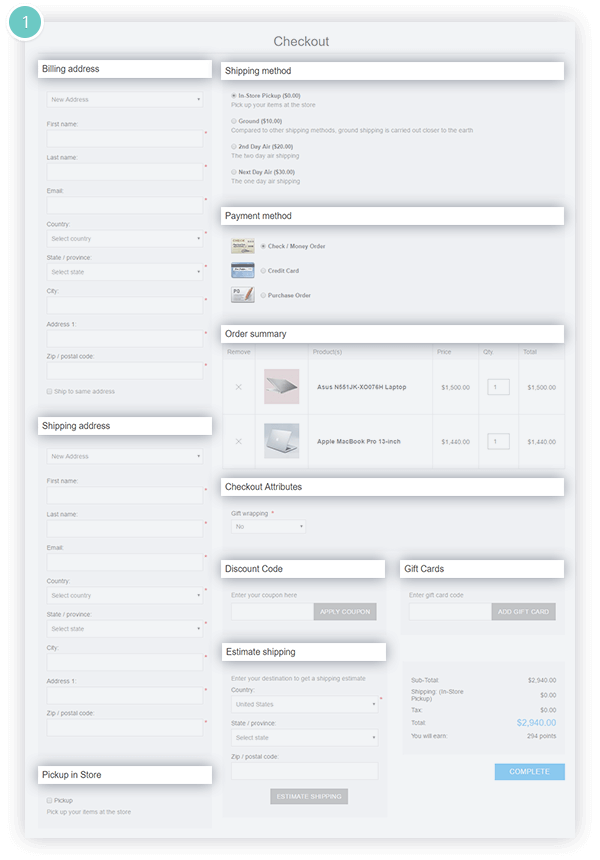
Task: Focus billing Last name field
Action: pyautogui.click(x=124, y=172)
